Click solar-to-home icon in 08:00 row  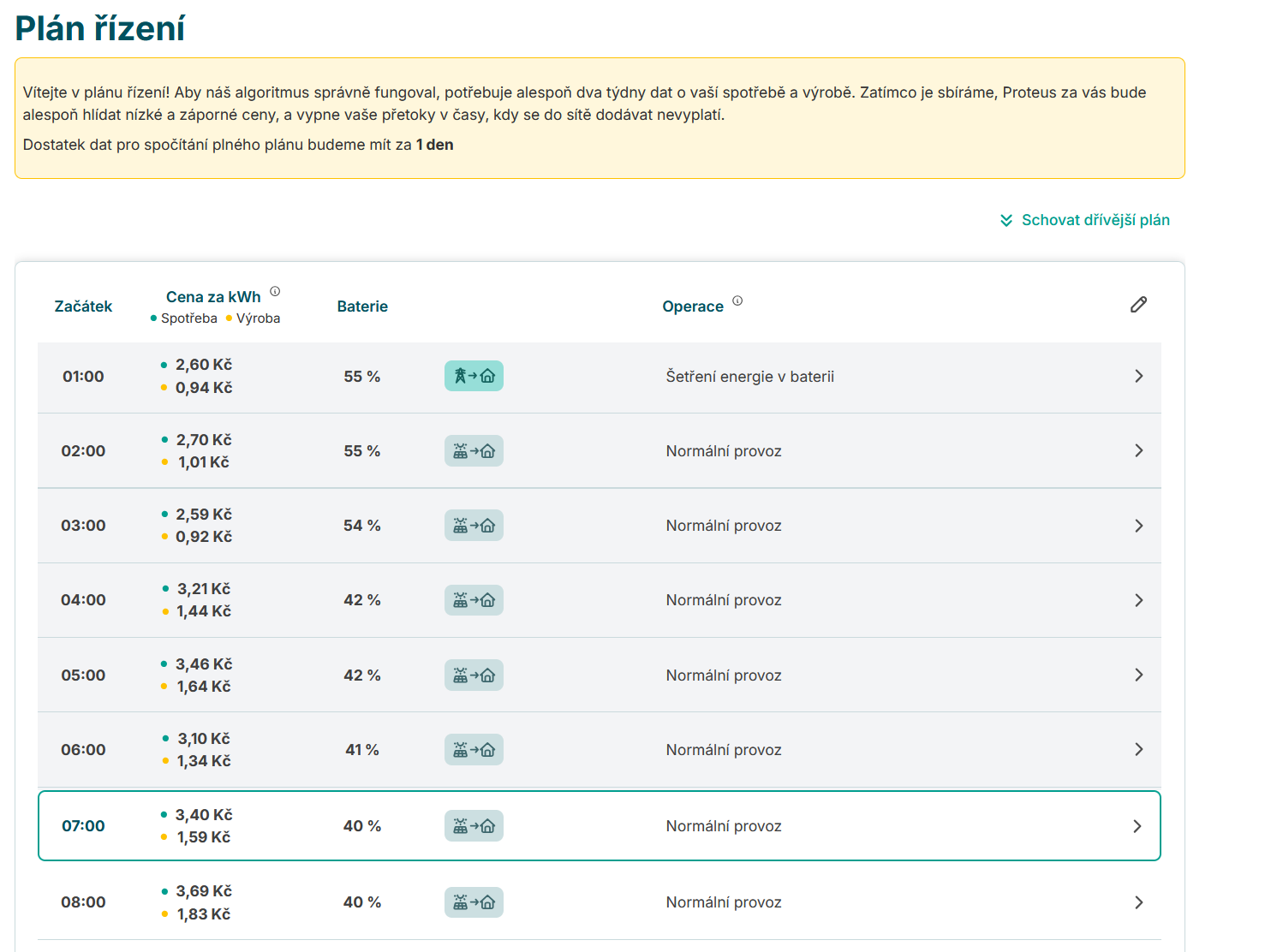click(x=474, y=902)
